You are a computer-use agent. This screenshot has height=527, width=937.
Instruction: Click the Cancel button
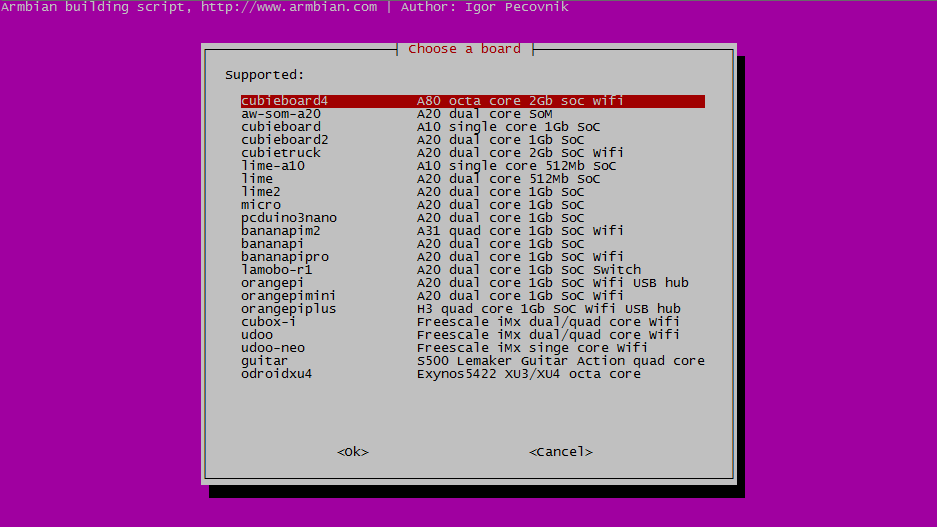click(x=561, y=452)
